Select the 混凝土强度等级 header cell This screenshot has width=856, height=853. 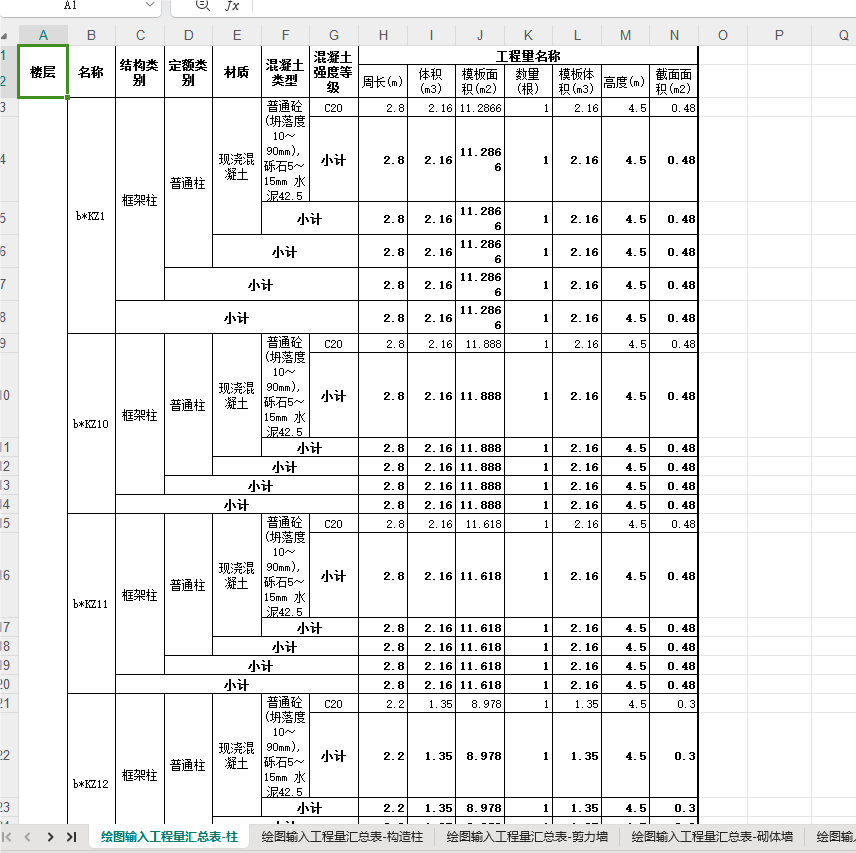click(x=334, y=72)
